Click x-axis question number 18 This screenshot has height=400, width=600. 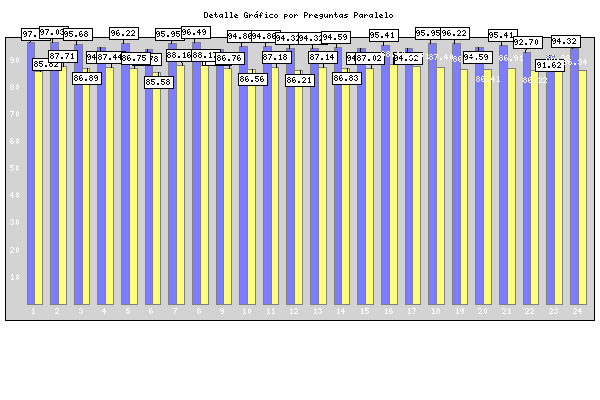tap(435, 311)
